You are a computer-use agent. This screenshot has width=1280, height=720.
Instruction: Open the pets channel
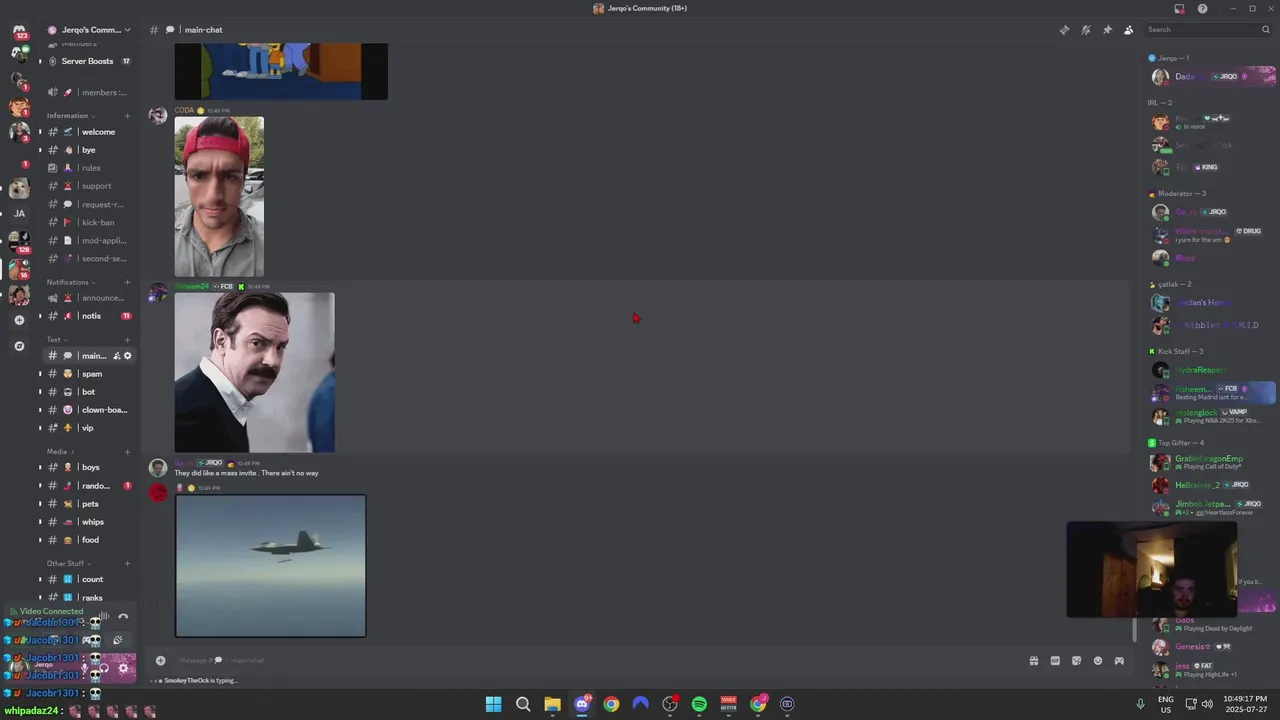point(88,504)
